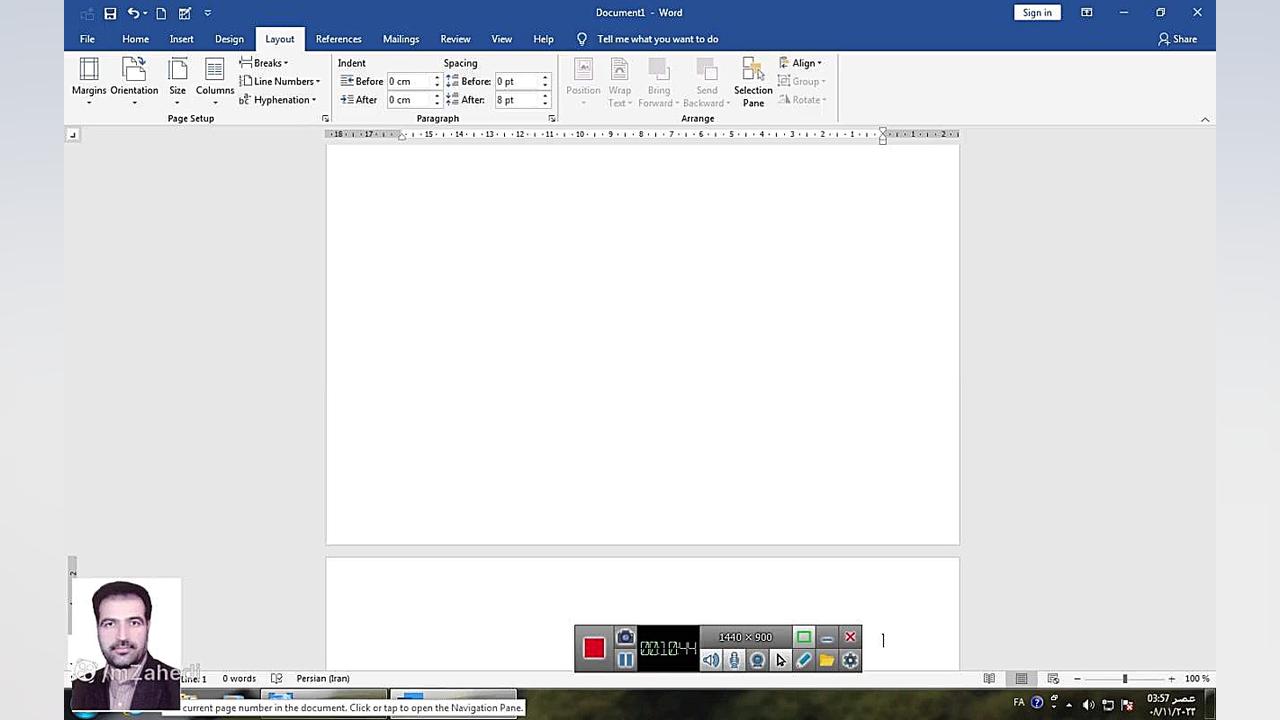
Task: Click the Sign in button
Action: [1037, 13]
